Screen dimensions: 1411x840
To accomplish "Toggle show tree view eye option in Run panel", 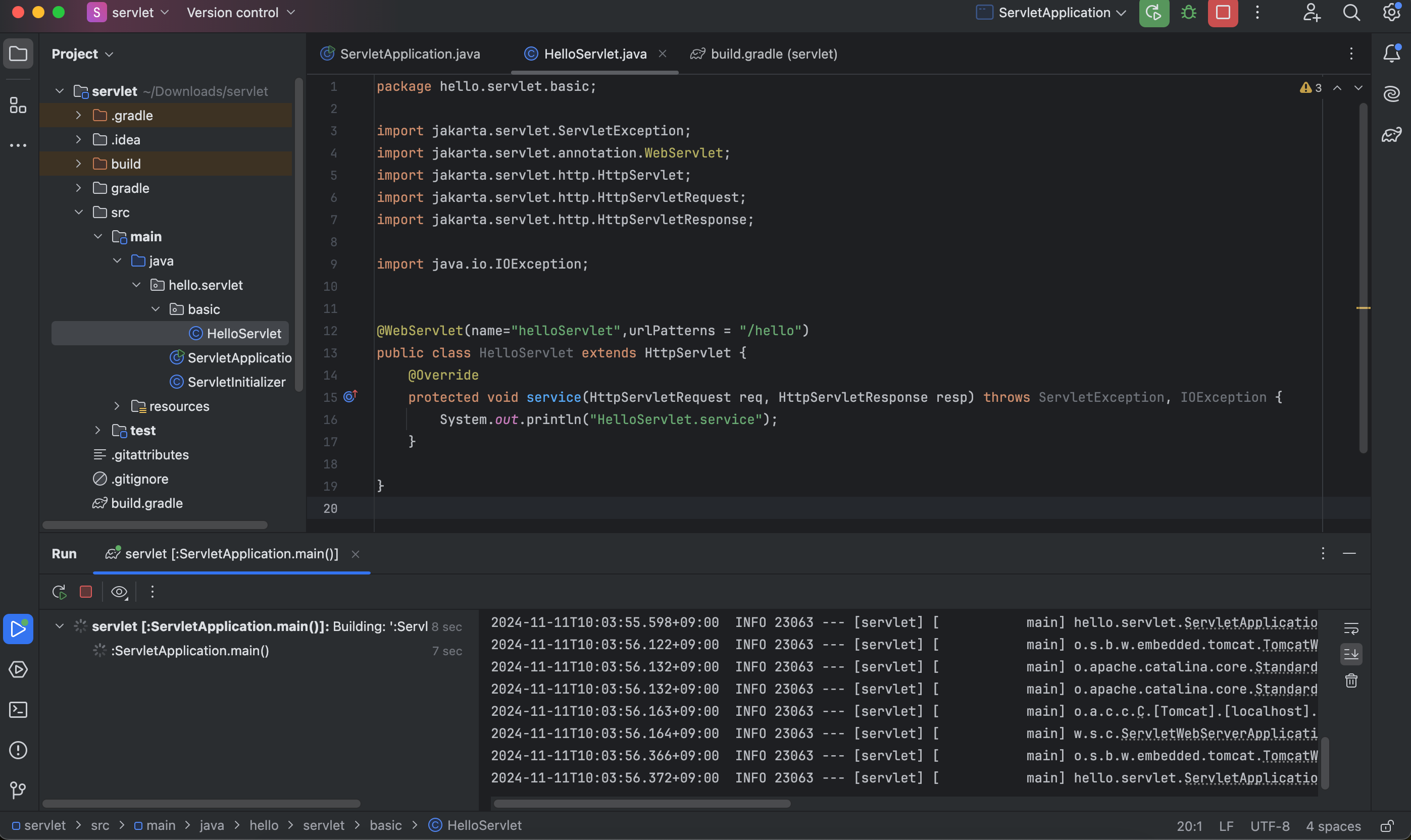I will point(120,592).
